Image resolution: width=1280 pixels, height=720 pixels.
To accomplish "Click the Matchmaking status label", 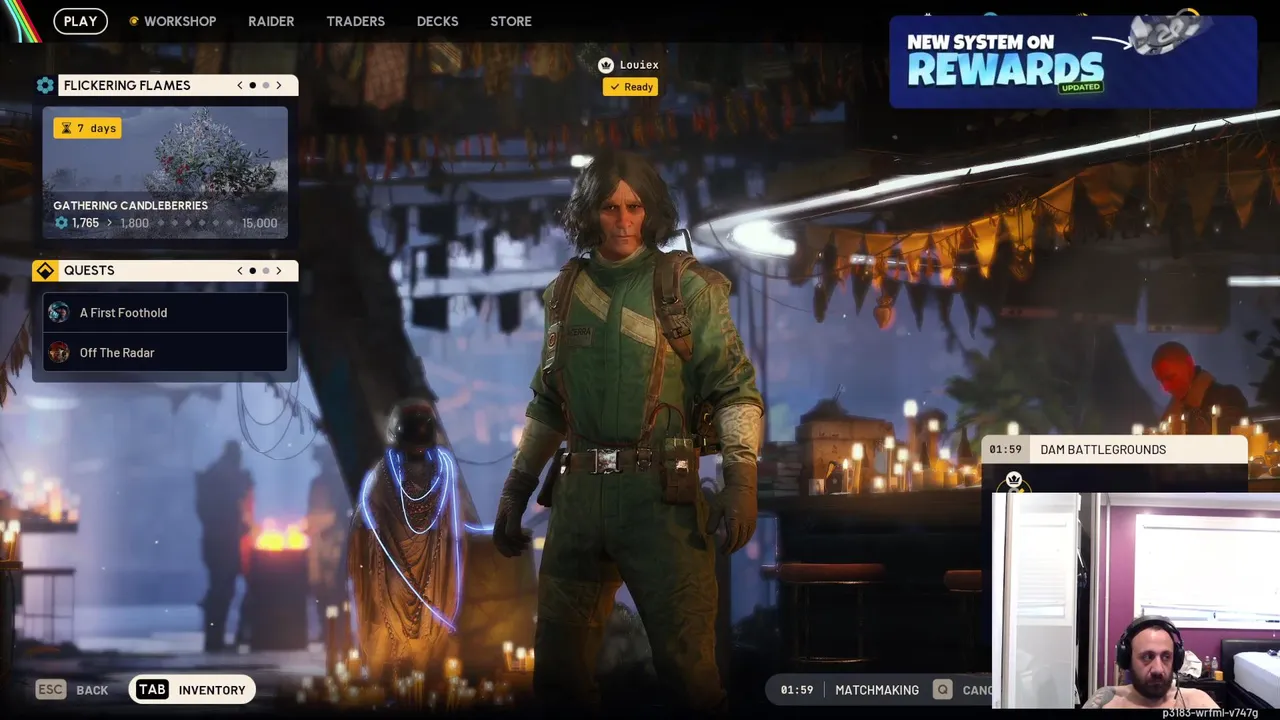I will [x=877, y=690].
